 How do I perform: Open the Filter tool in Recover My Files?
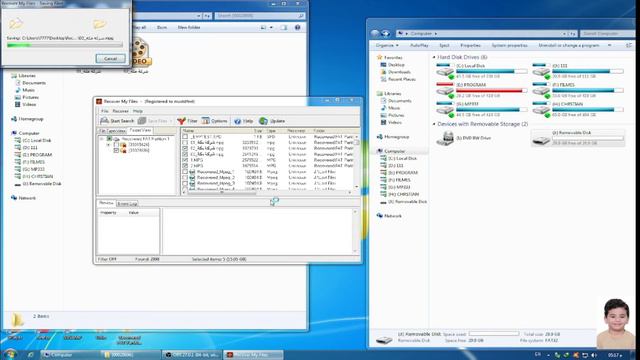pyautogui.click(x=187, y=121)
